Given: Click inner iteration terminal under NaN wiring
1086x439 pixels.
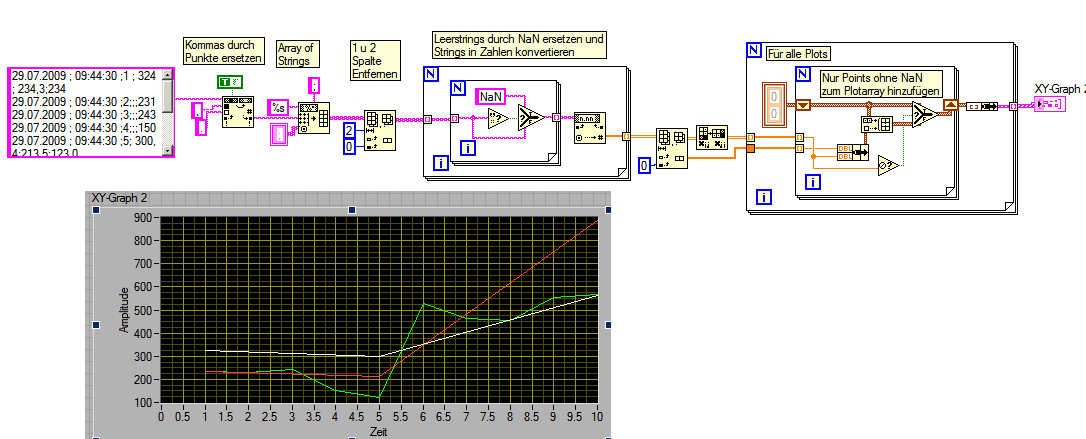Looking at the screenshot, I should [469, 147].
